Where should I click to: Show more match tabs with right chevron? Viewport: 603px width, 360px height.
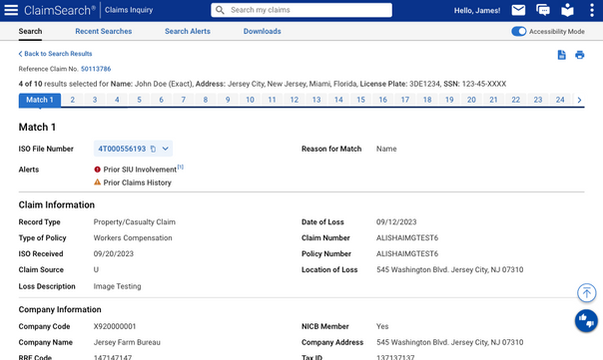(x=579, y=100)
